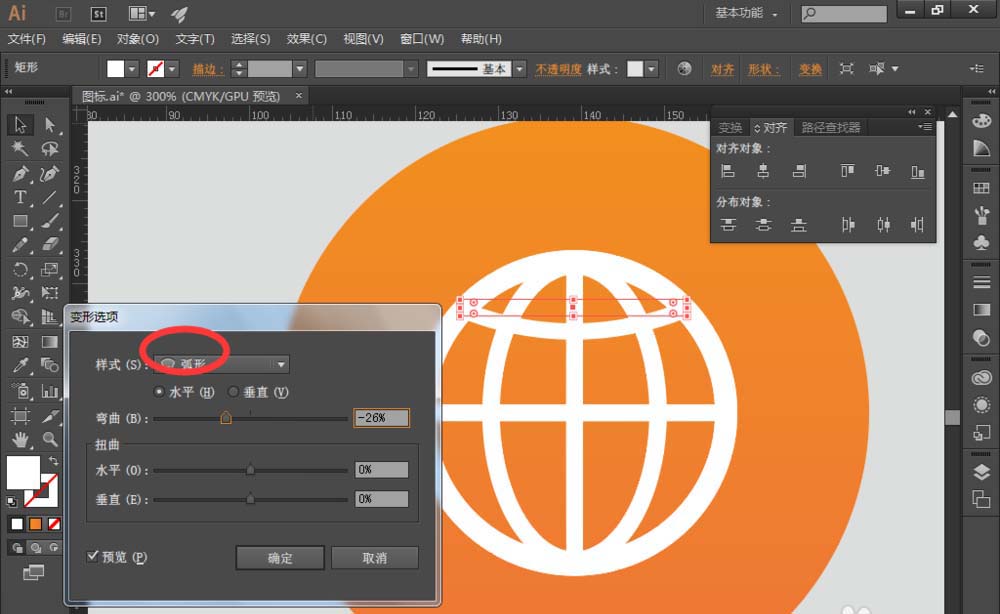Select the Selection (black arrow) tool
This screenshot has height=614, width=1000.
(x=20, y=124)
